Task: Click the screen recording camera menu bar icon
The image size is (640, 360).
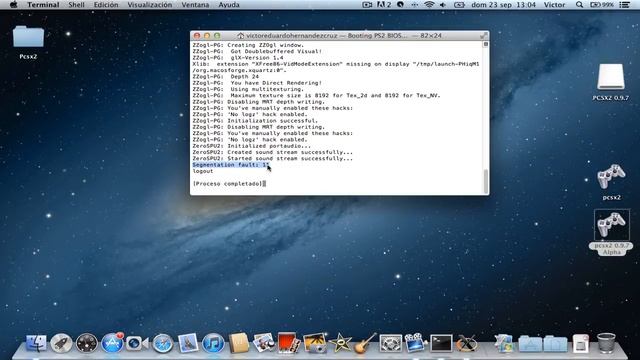Action: click(x=367, y=5)
